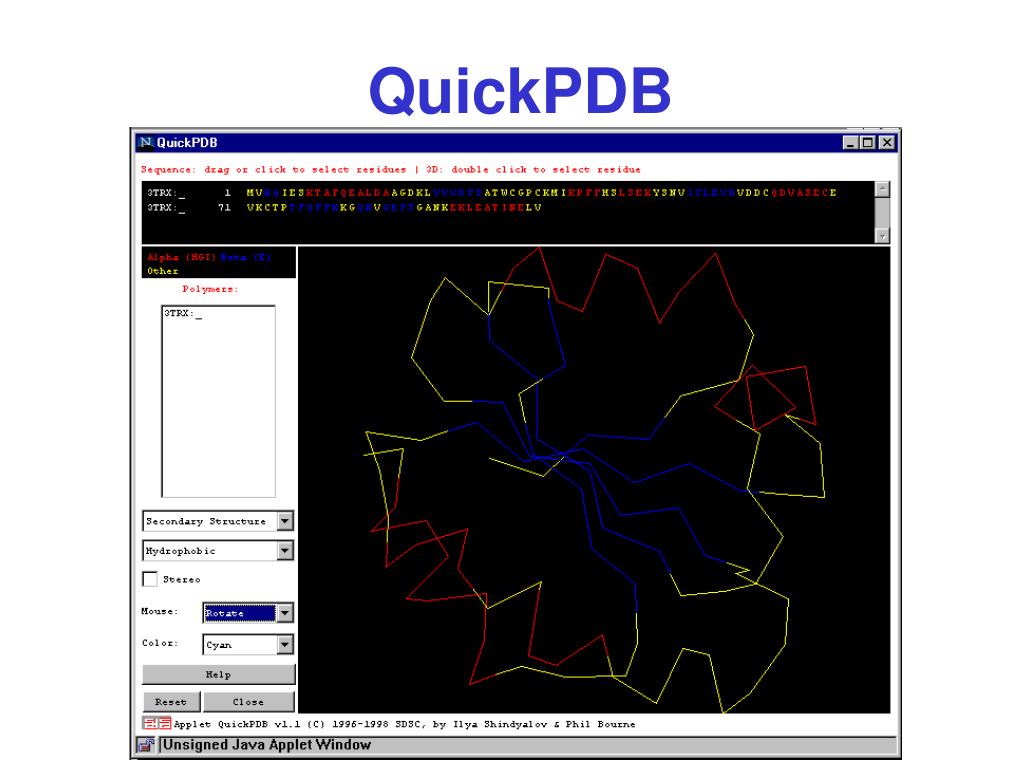The image size is (1024, 768).
Task: Click the Reset button
Action: pos(171,701)
